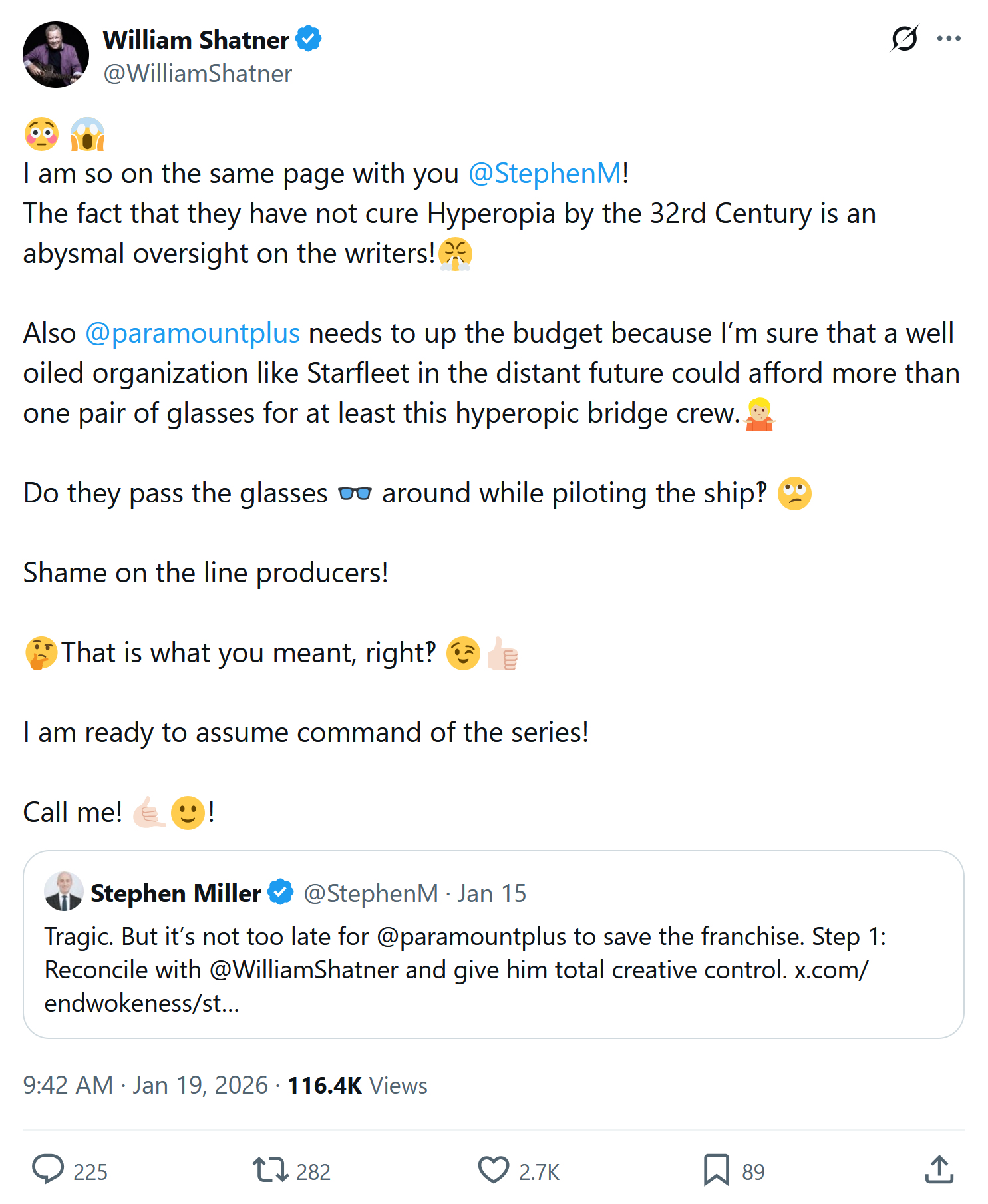This screenshot has width=988, height=1204.
Task: Share the post via the upload arrow icon
Action: pyautogui.click(x=939, y=1169)
